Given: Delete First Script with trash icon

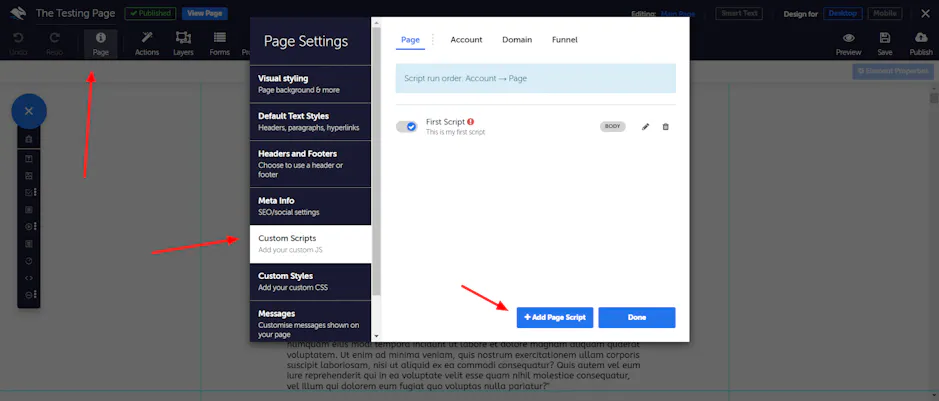Looking at the screenshot, I should tap(665, 127).
